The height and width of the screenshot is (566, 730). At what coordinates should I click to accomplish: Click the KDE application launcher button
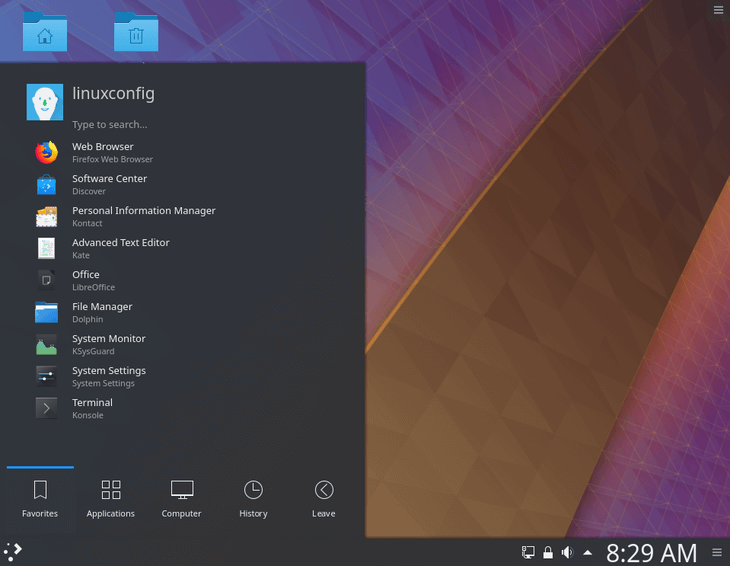13,552
